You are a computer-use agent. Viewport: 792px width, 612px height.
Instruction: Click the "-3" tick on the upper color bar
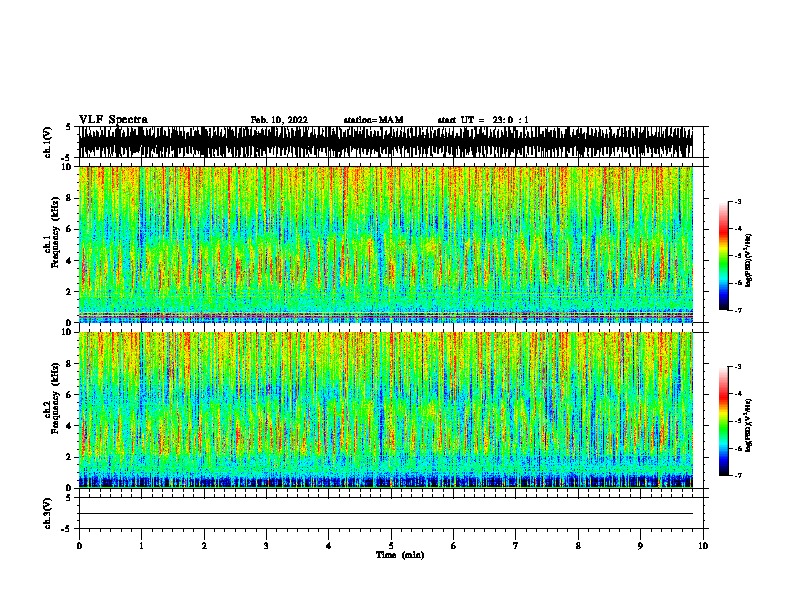tap(737, 201)
